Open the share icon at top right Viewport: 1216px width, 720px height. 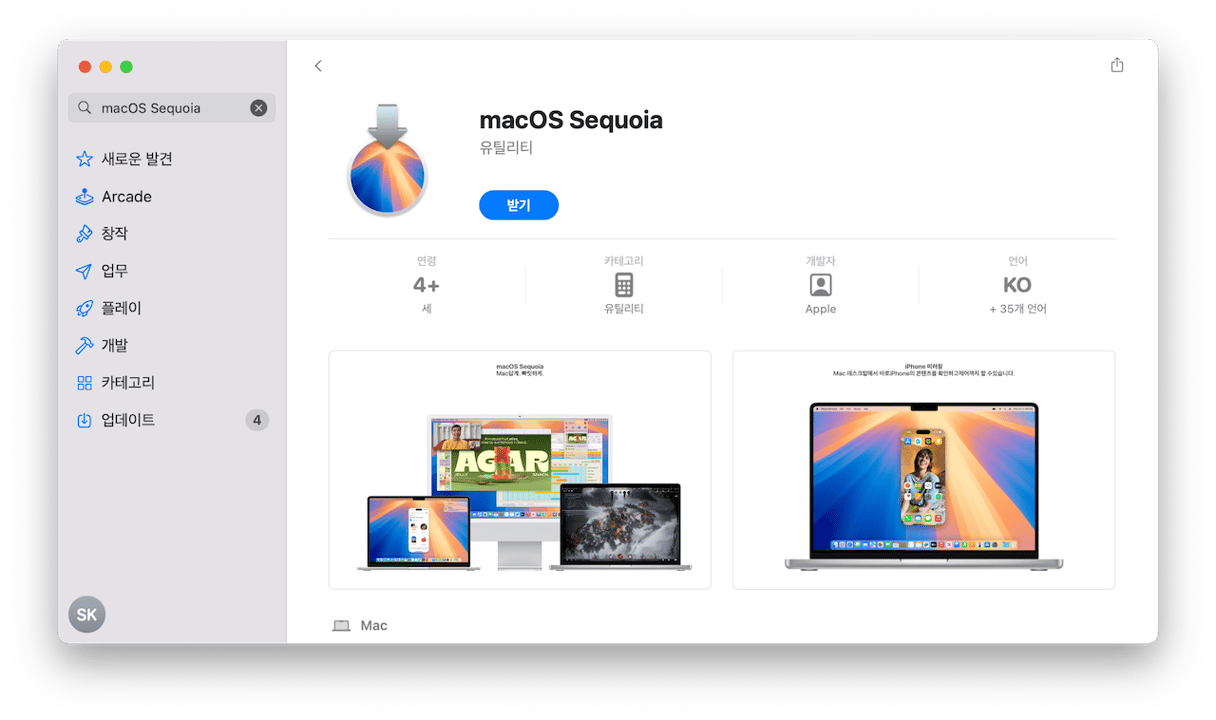click(x=1117, y=65)
